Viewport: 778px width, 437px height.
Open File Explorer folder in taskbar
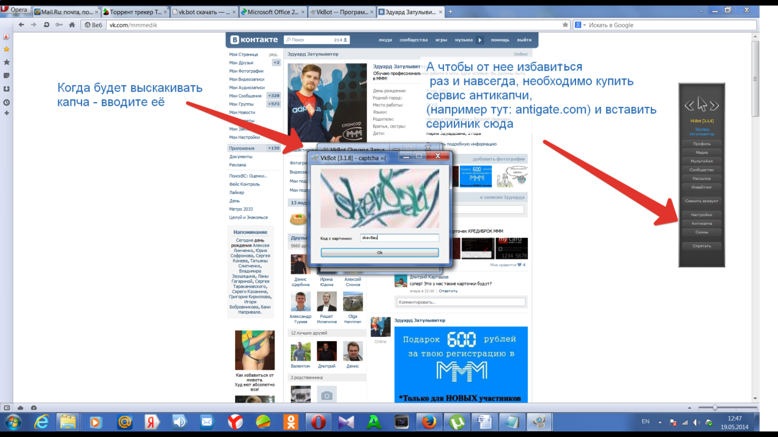tap(68, 423)
